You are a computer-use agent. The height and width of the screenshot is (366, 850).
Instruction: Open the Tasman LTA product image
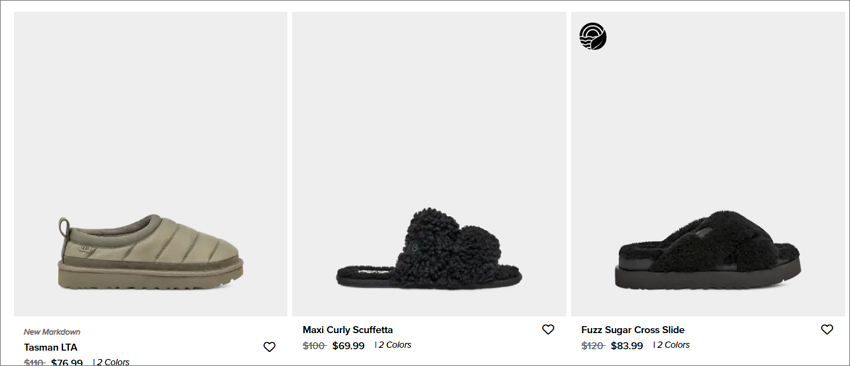tap(151, 164)
